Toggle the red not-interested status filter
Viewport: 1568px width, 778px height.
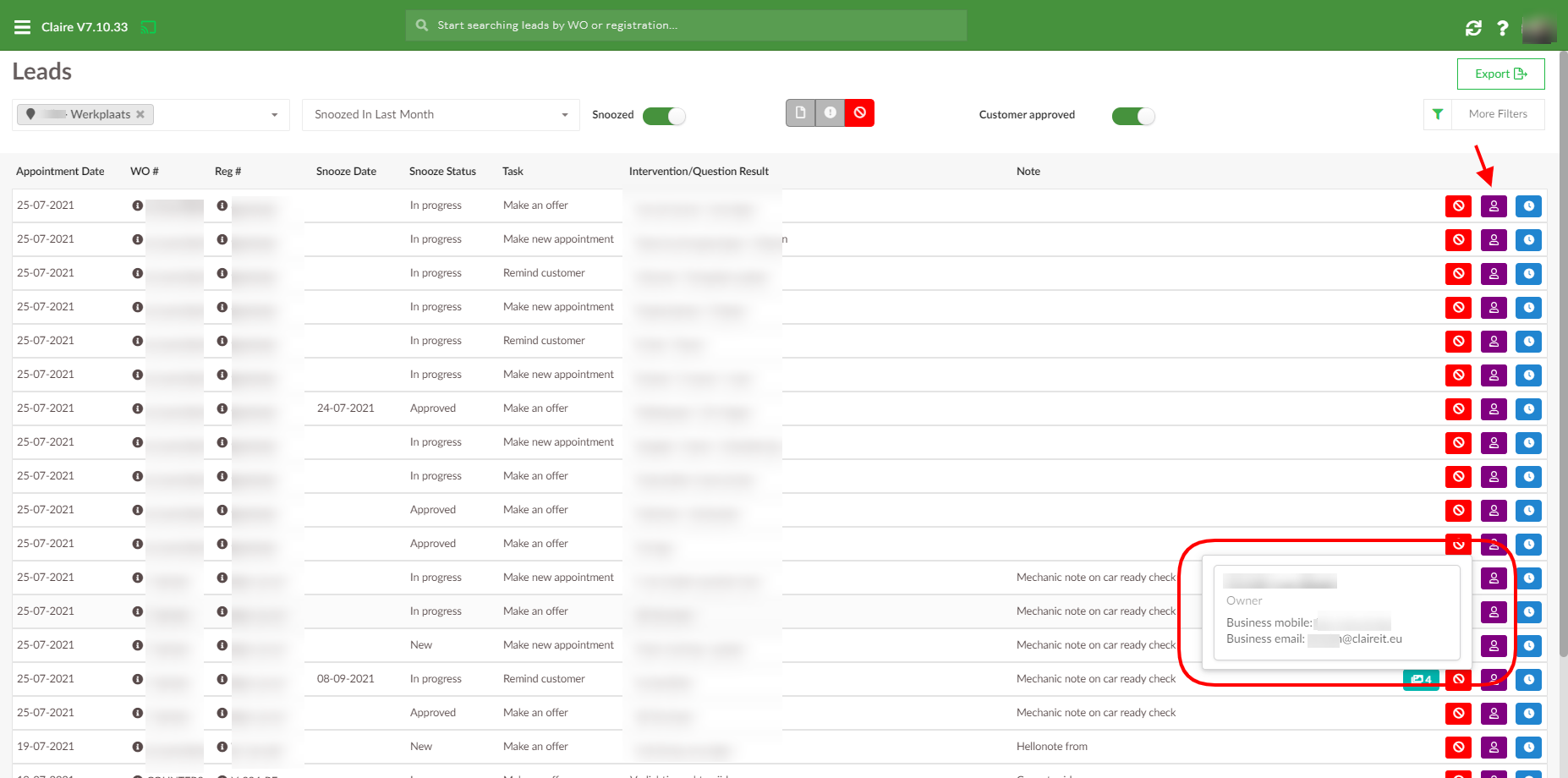(859, 112)
